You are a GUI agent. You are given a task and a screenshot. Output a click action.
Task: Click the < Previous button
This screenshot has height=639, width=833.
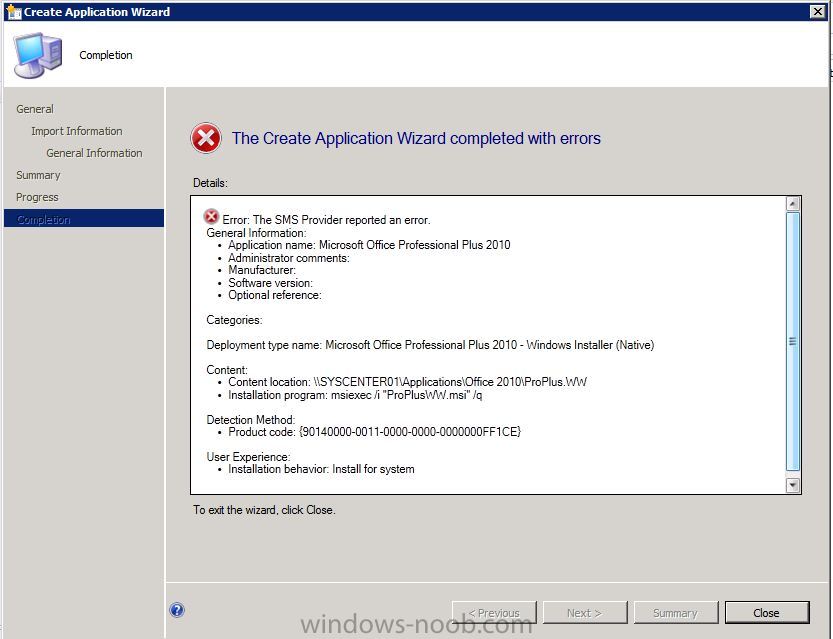point(494,612)
